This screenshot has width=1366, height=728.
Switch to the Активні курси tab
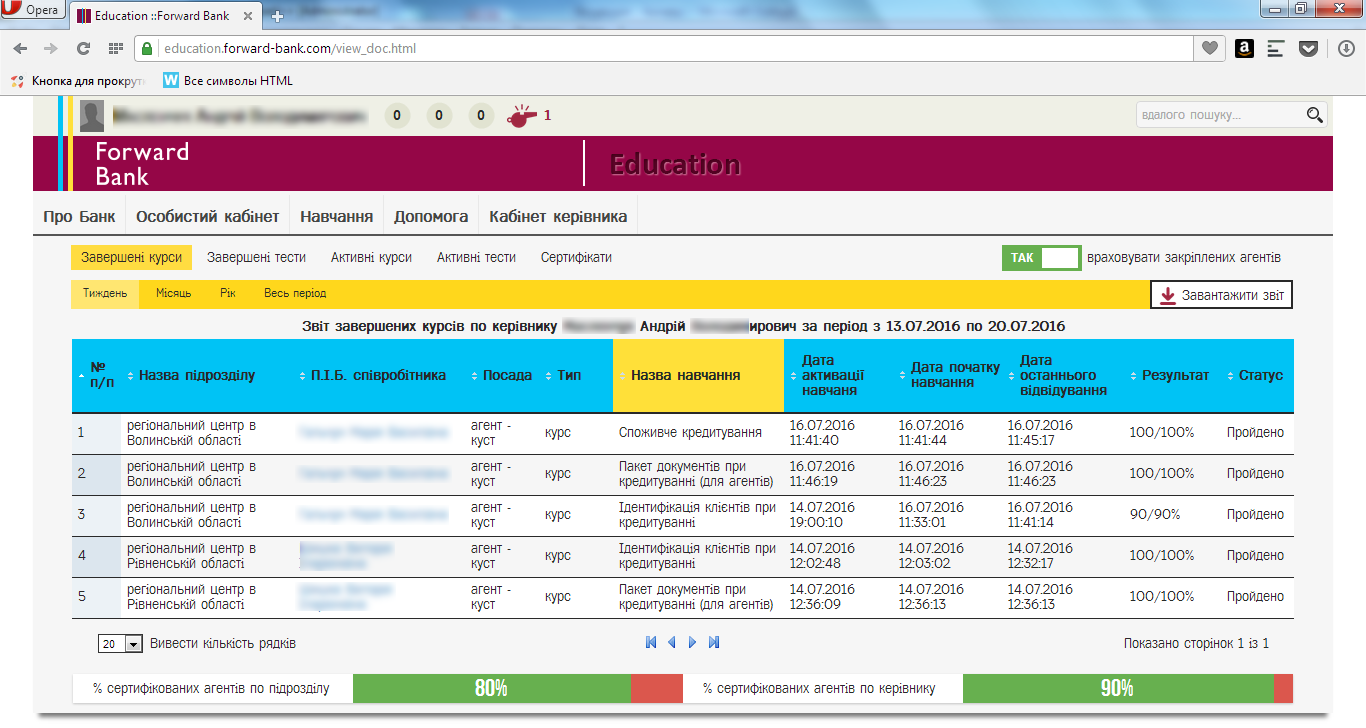point(371,257)
